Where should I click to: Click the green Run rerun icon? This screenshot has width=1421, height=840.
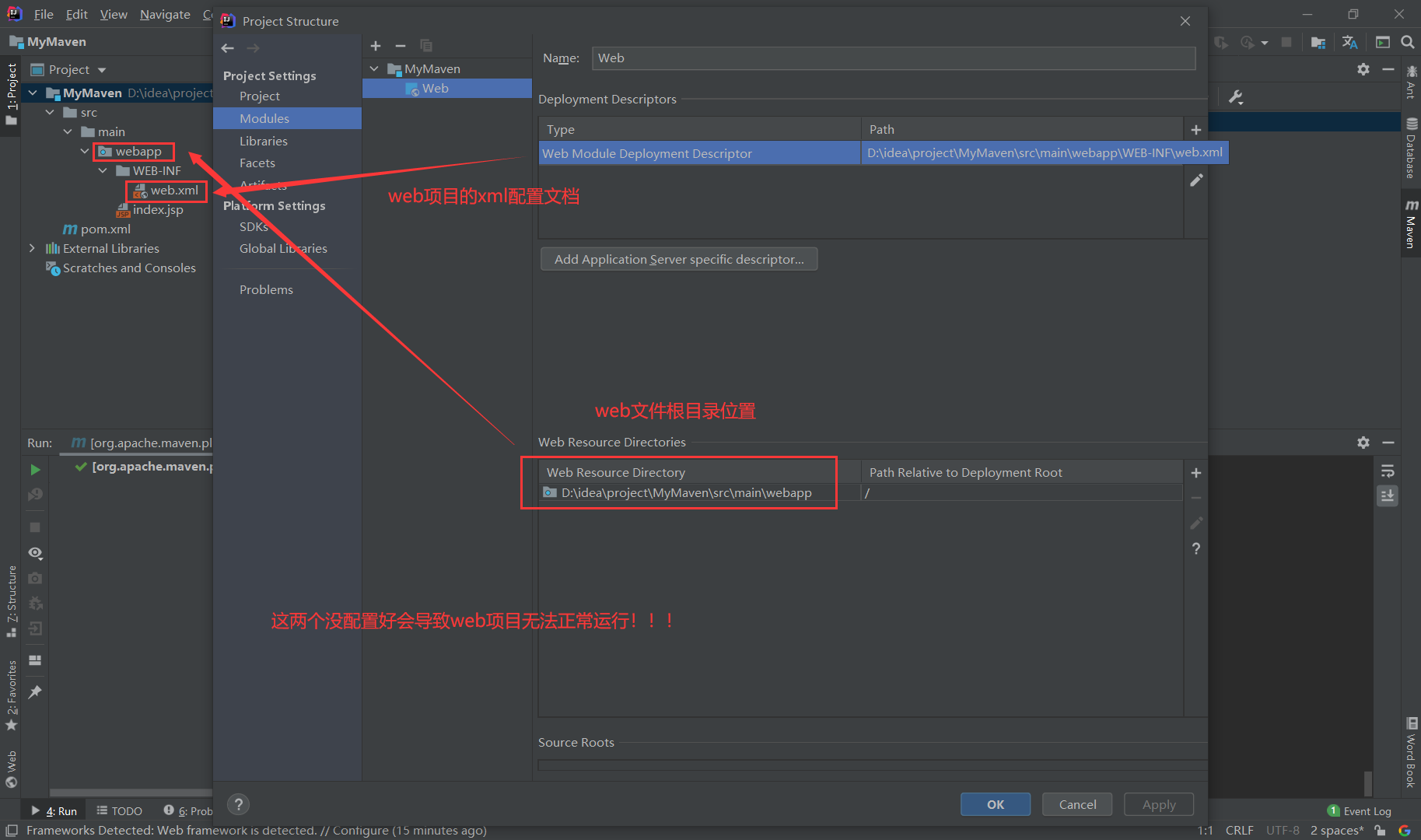pyautogui.click(x=35, y=470)
